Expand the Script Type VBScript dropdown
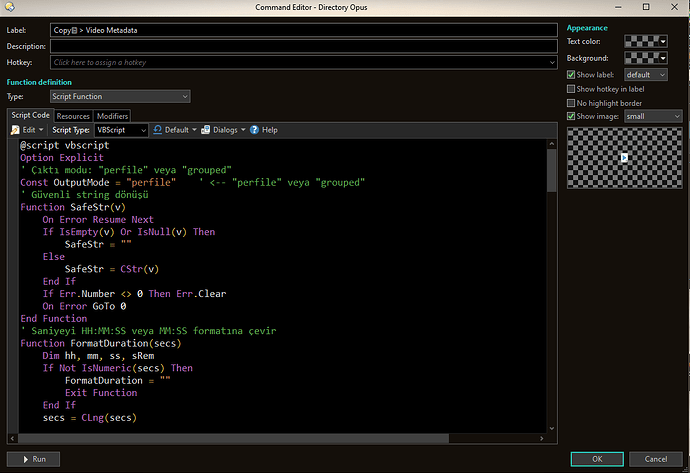Image resolution: width=690 pixels, height=473 pixels. tap(122, 130)
